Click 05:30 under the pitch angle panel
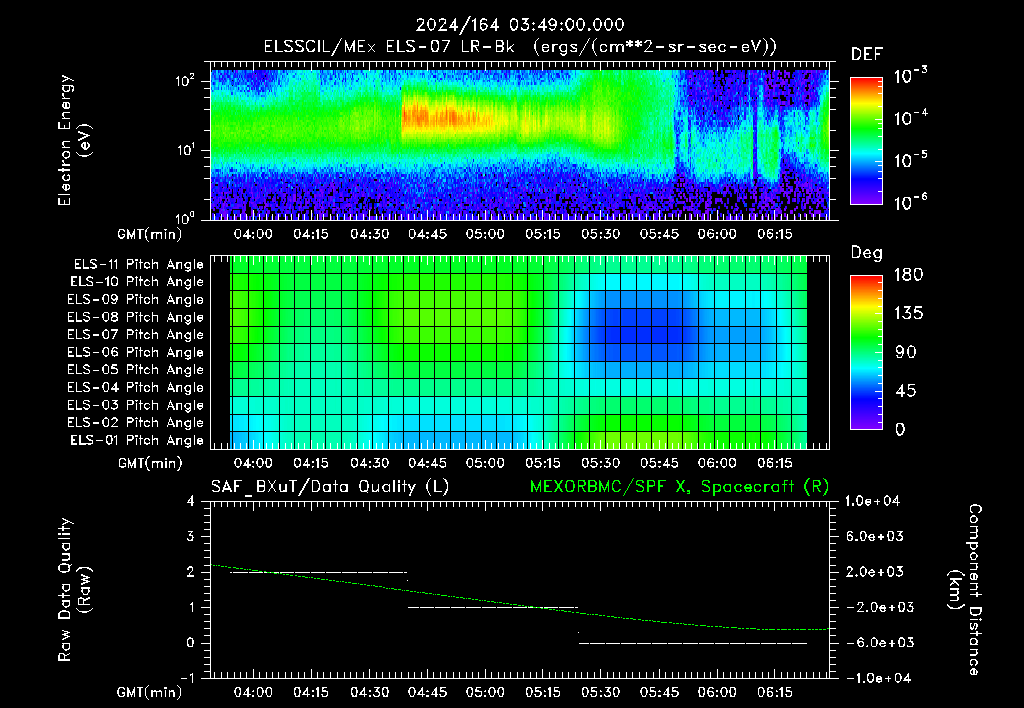Viewport: 1024px width, 708px height. tap(600, 463)
